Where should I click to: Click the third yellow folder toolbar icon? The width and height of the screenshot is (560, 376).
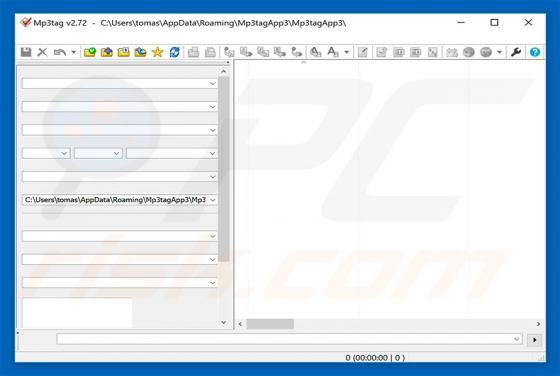(x=124, y=52)
